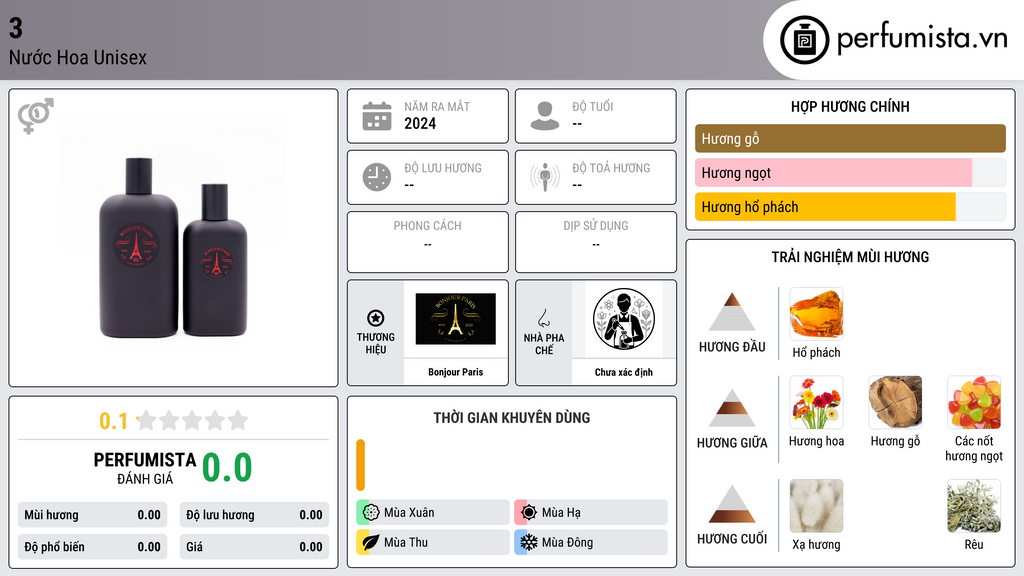This screenshot has width=1024, height=576.
Task: Click the Hương đầu pyramid icon
Action: click(x=732, y=312)
